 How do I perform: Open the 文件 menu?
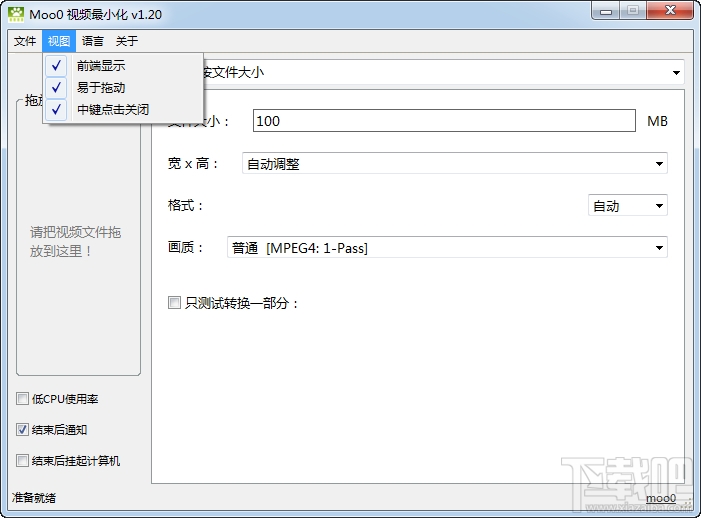[25, 41]
